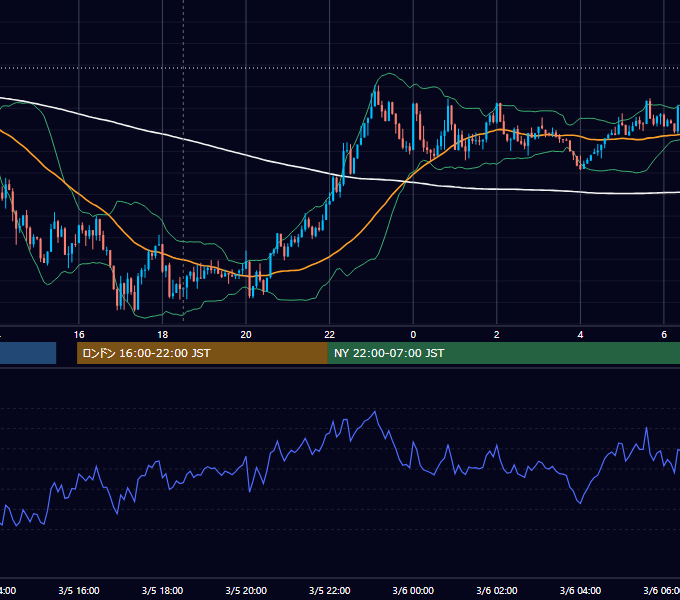Click the 3/6 00:00 label on indicator axis
This screenshot has height=600, width=680.
(x=413, y=590)
